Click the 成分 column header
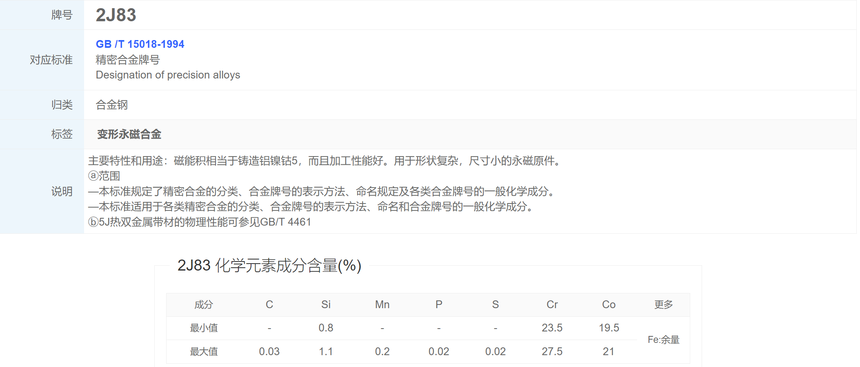The width and height of the screenshot is (860, 367). pos(203,304)
